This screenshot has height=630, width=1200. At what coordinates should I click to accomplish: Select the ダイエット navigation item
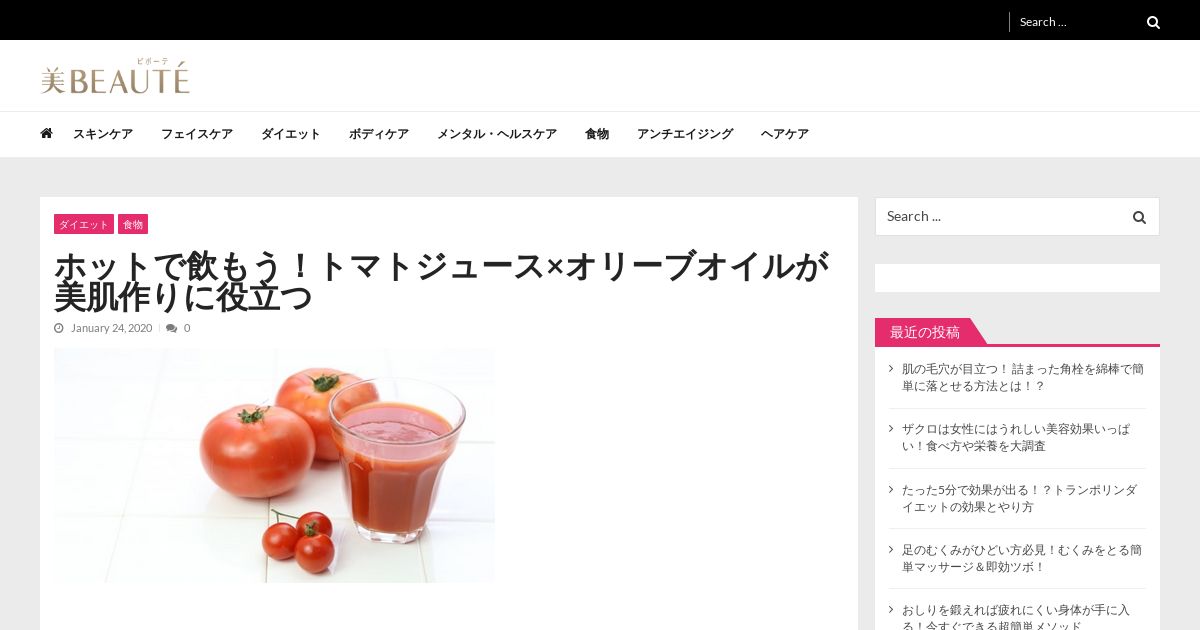tap(291, 134)
